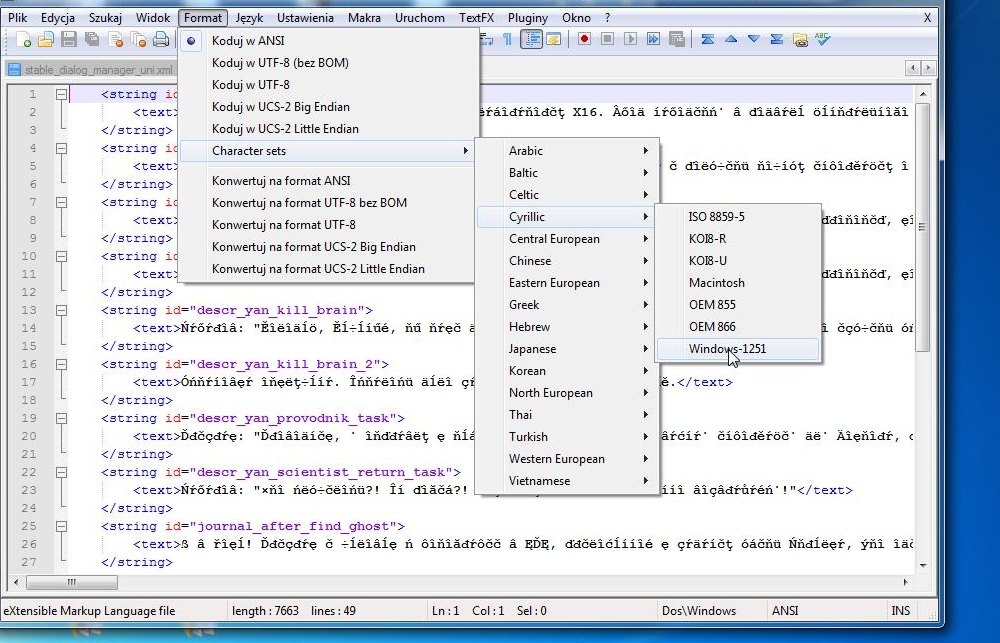
Task: Switch to stable_dialog_manager_uni.xml tab
Action: point(89,70)
